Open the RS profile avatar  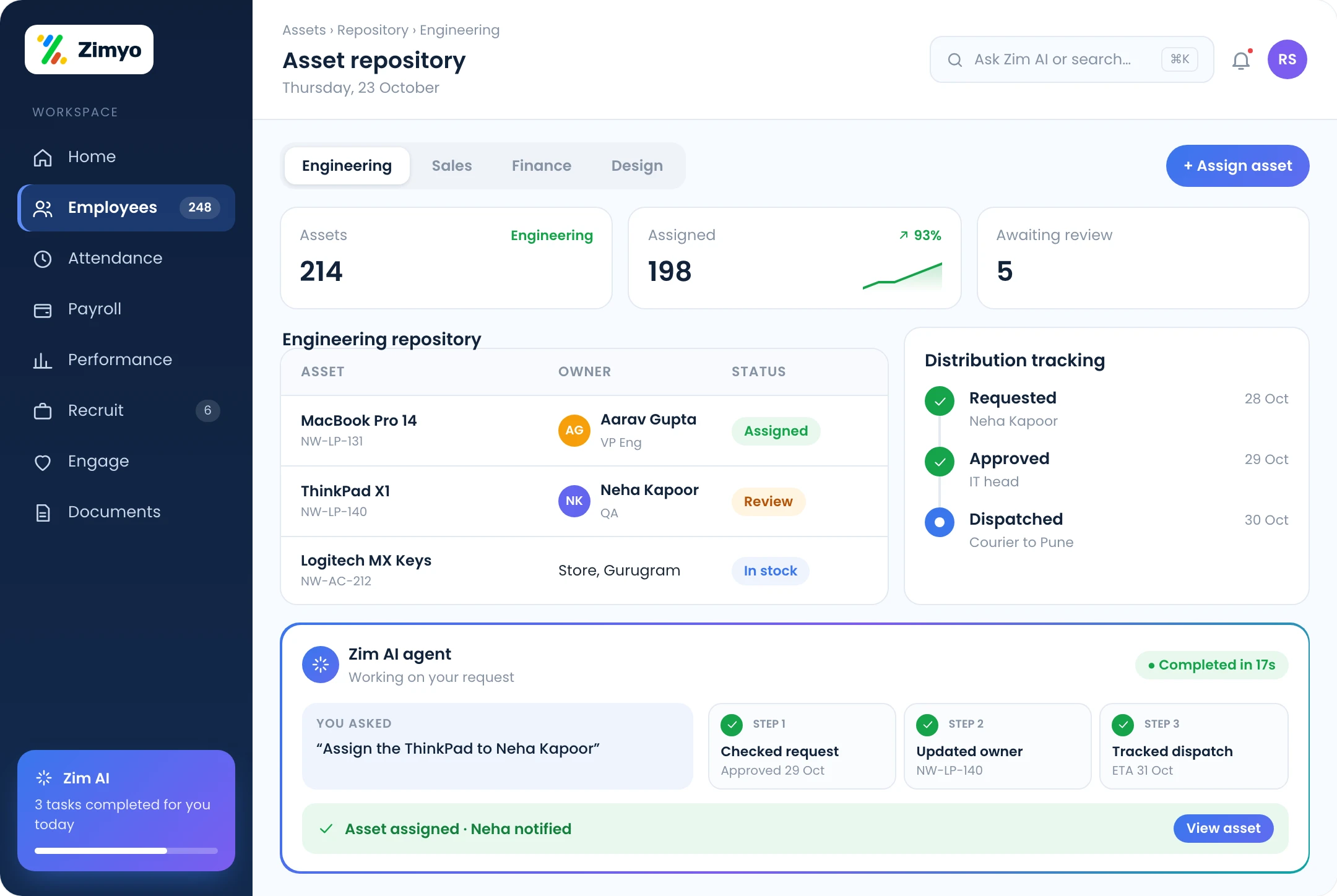coord(1287,59)
